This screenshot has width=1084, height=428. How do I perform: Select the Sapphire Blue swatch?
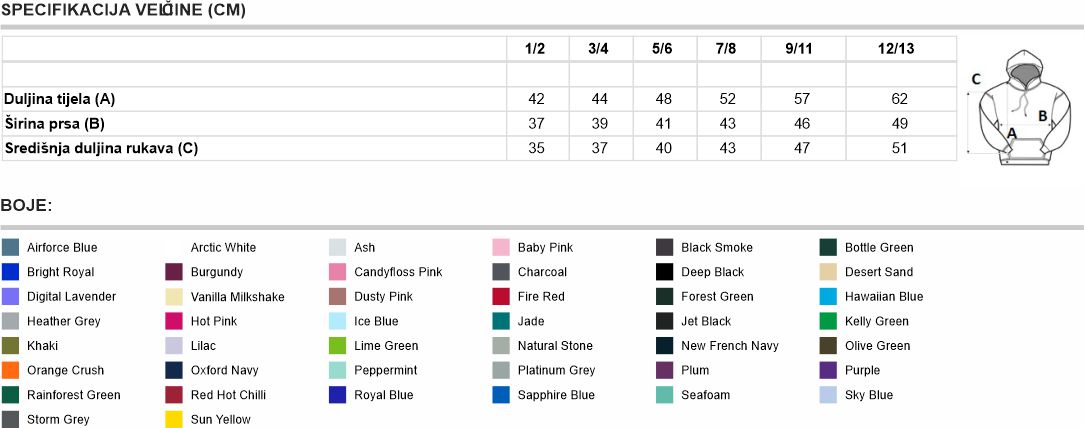501,395
